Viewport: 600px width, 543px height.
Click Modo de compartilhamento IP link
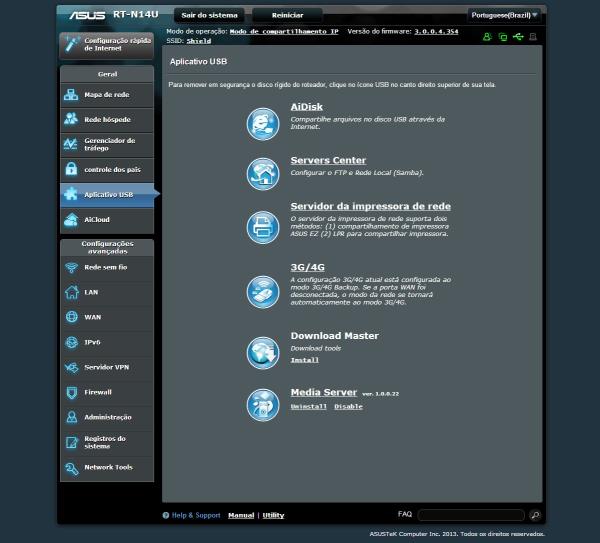(284, 32)
